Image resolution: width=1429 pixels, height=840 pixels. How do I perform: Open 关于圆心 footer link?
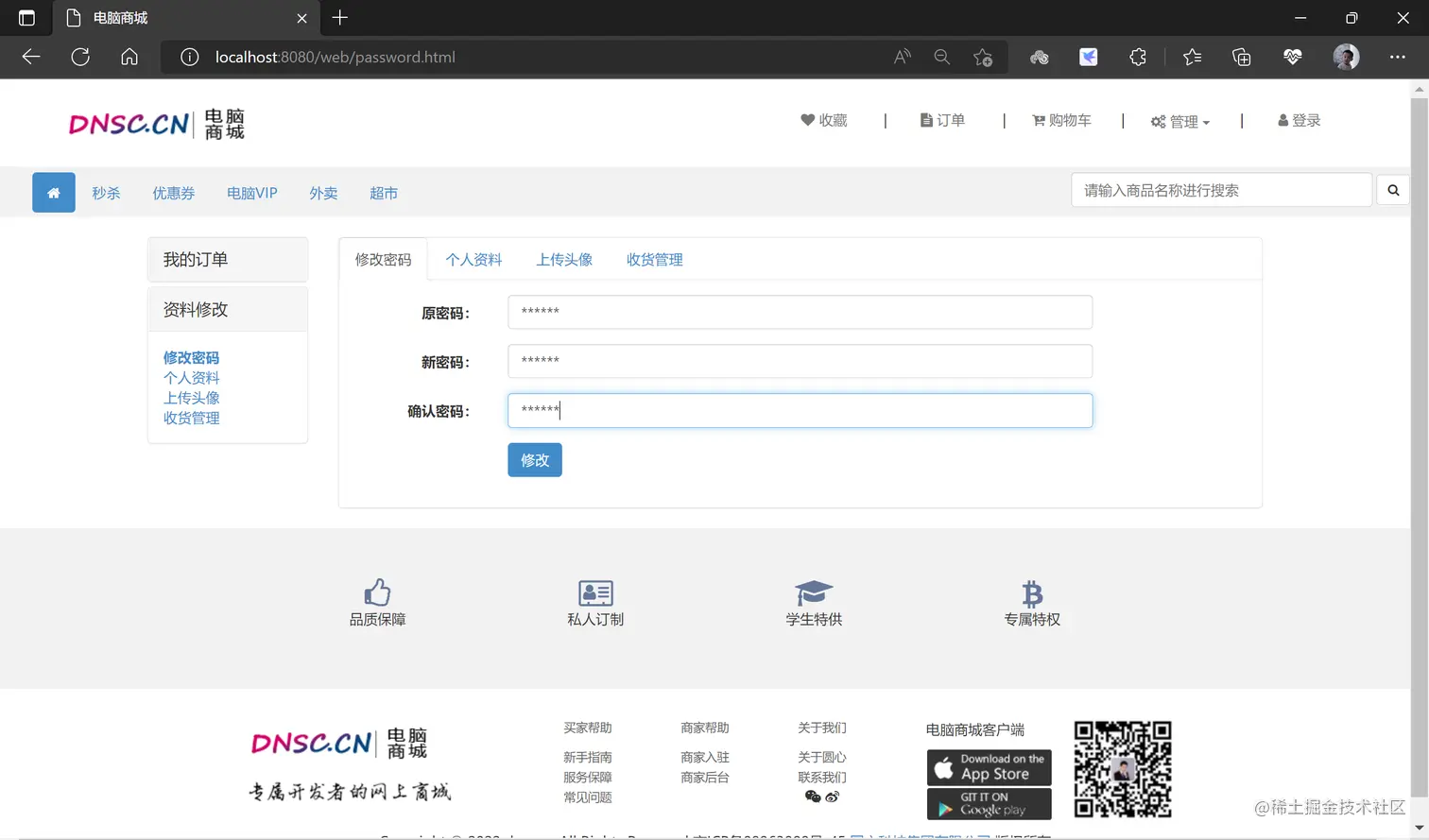tap(822, 757)
